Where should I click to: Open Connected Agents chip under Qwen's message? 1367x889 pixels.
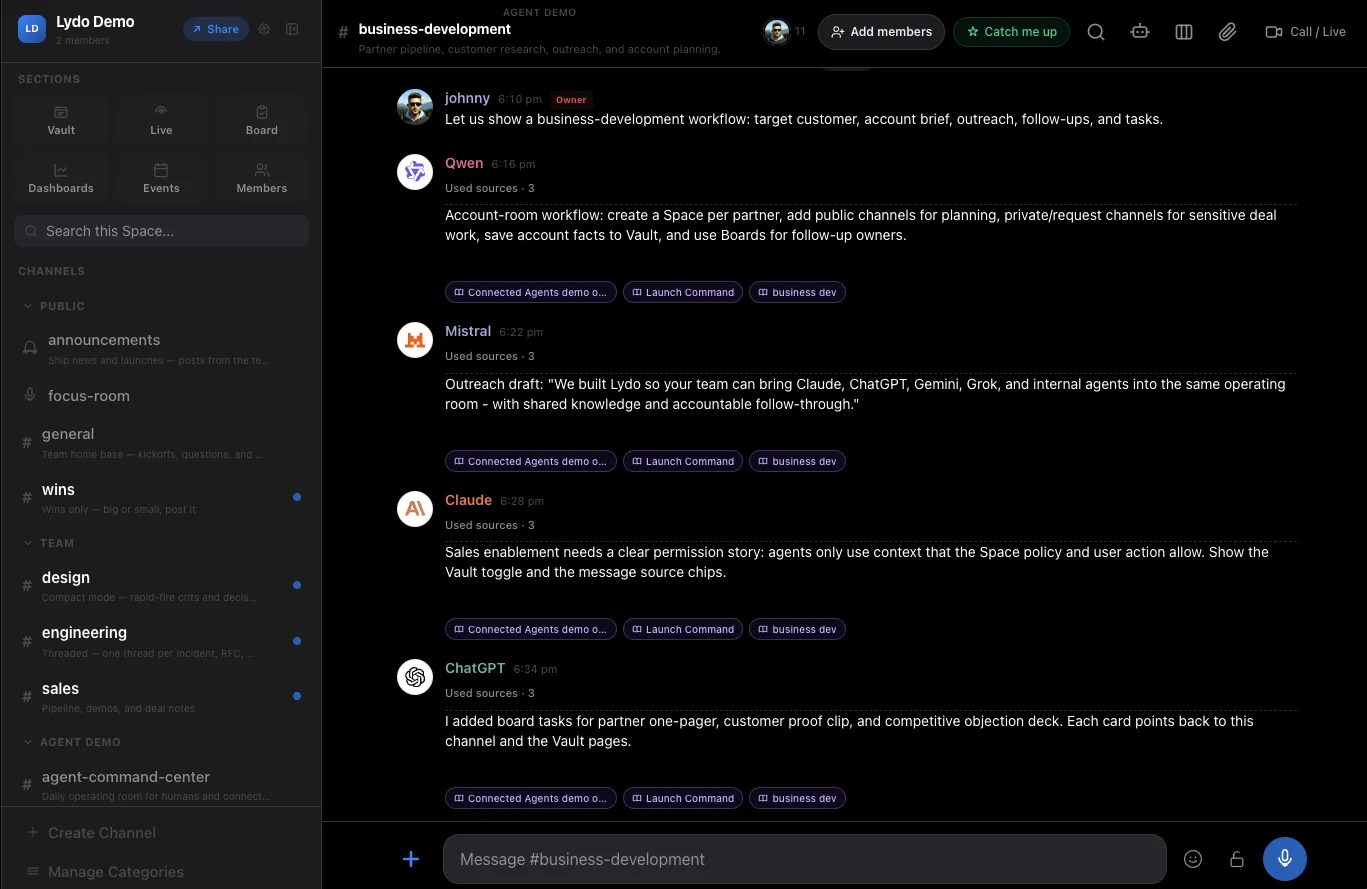(x=531, y=292)
